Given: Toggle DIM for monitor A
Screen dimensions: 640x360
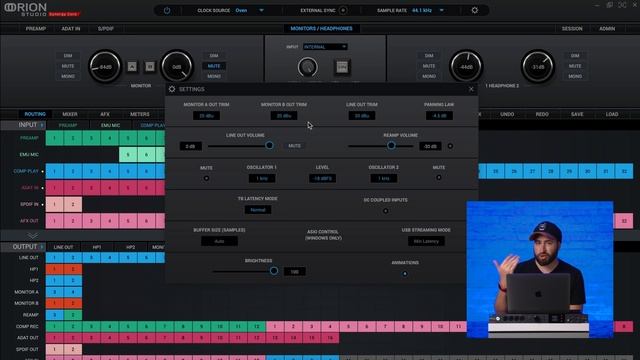Looking at the screenshot, I should click(68, 56).
